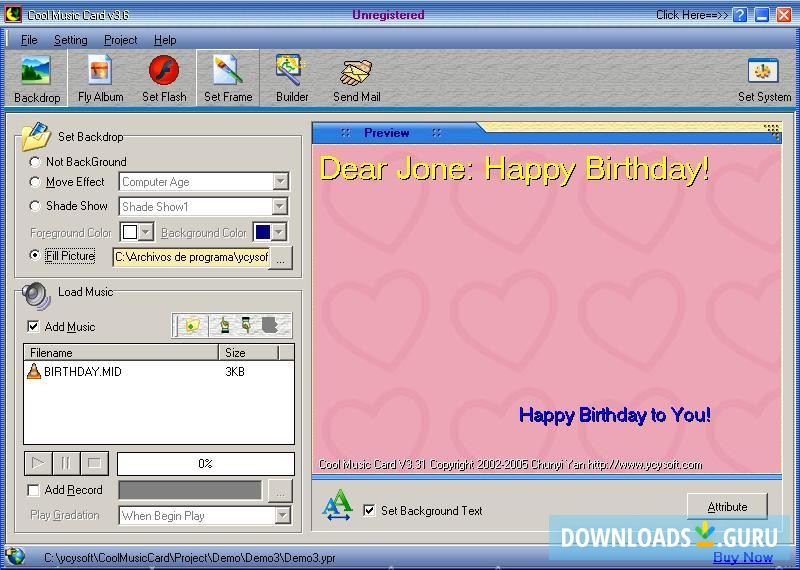
Task: Click 'Happy Birthday to You!' preview text
Action: [x=615, y=414]
